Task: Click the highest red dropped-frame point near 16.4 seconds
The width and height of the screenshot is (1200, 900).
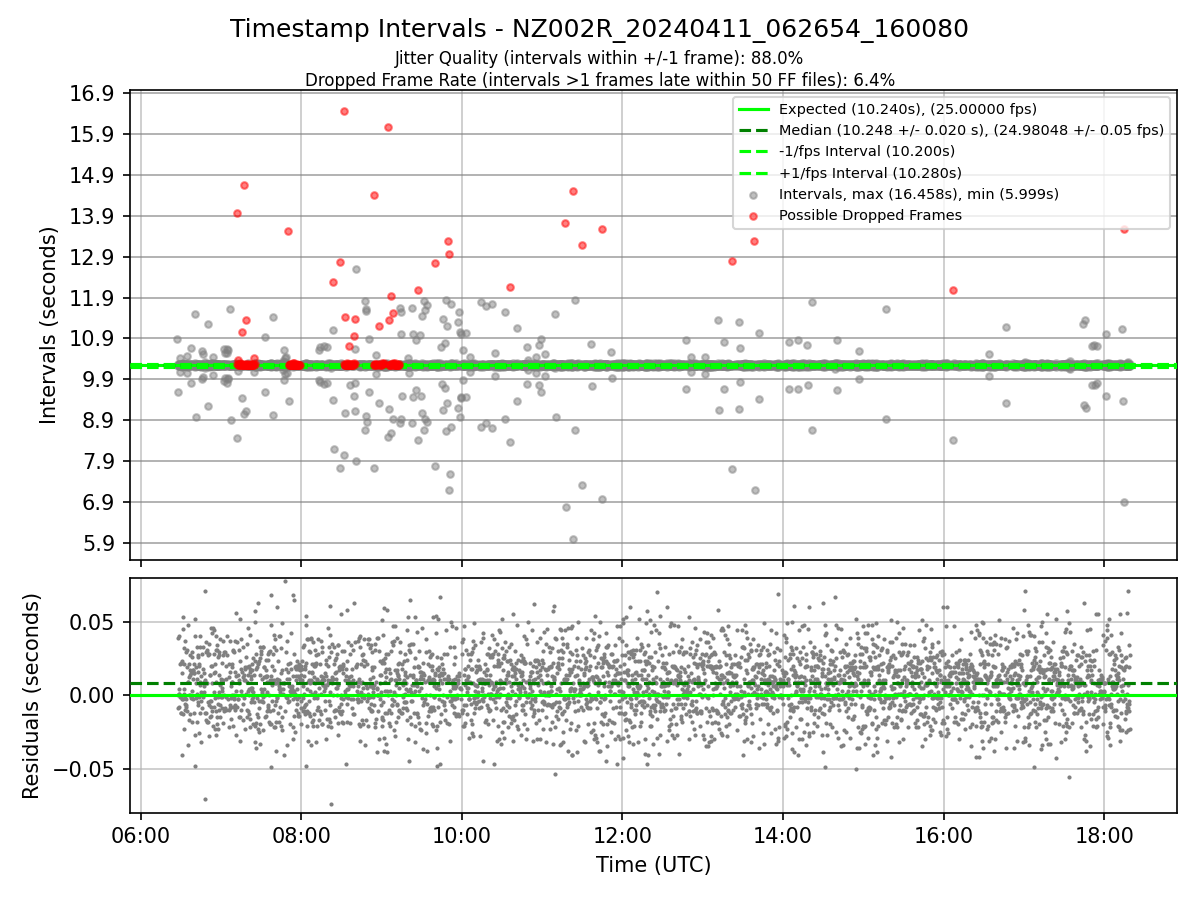Action: point(344,111)
